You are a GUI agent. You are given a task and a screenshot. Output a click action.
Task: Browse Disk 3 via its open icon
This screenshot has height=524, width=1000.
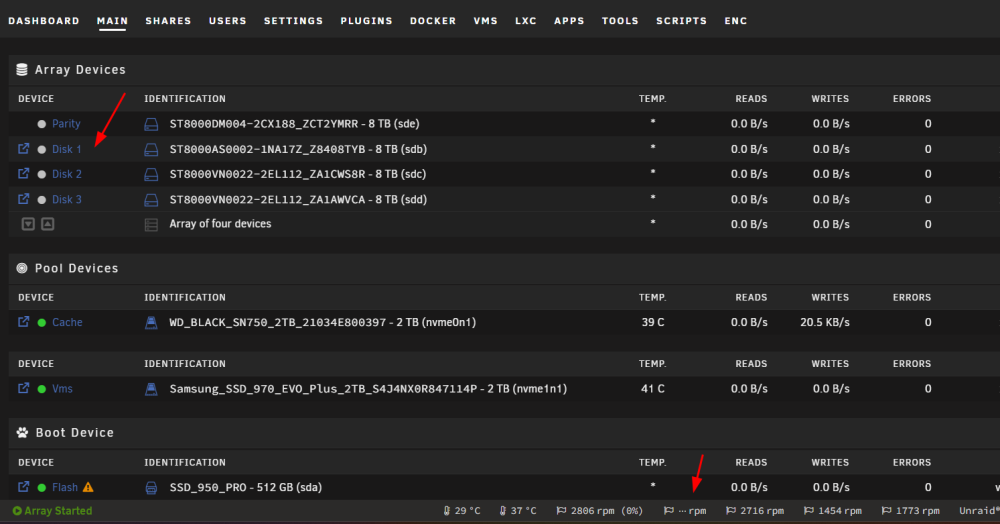(x=24, y=199)
